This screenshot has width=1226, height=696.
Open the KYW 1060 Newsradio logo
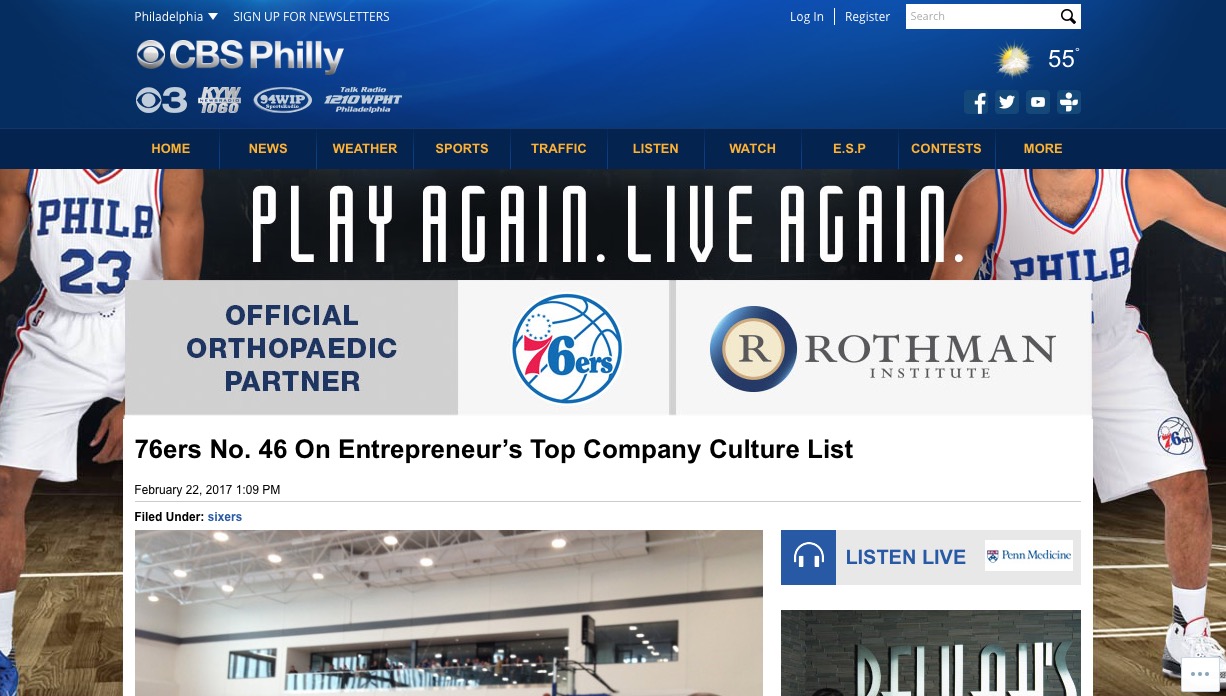click(x=219, y=100)
